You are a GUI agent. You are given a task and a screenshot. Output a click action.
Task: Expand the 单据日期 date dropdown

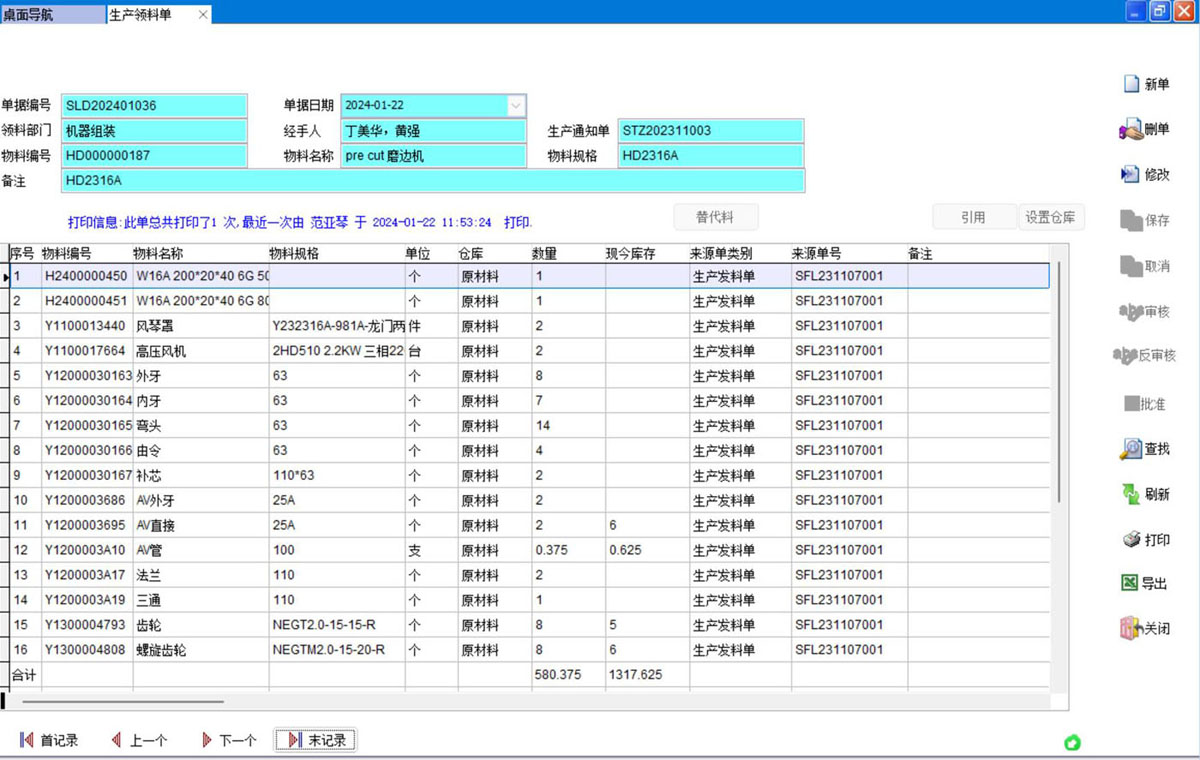click(516, 105)
